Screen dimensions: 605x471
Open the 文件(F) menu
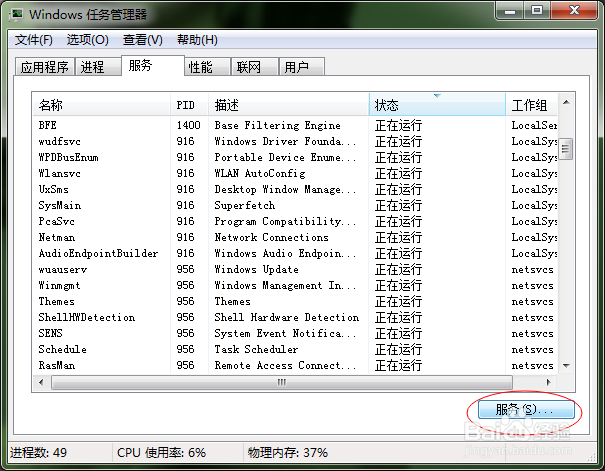tap(34, 40)
